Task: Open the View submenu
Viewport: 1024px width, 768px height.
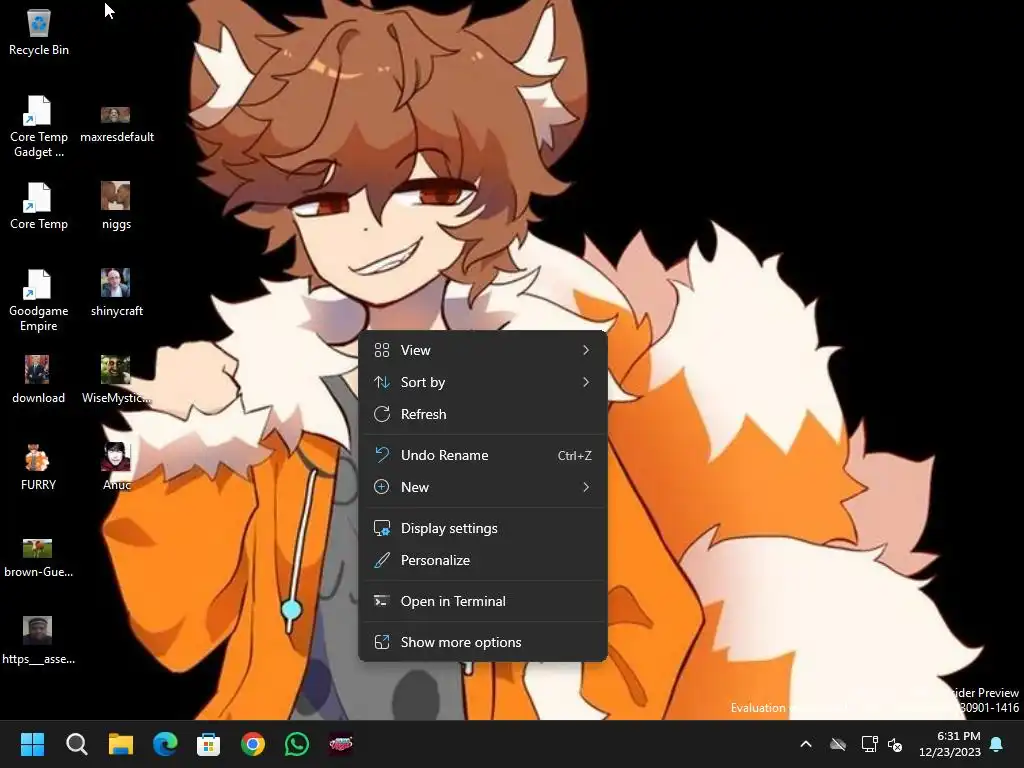Action: point(483,350)
